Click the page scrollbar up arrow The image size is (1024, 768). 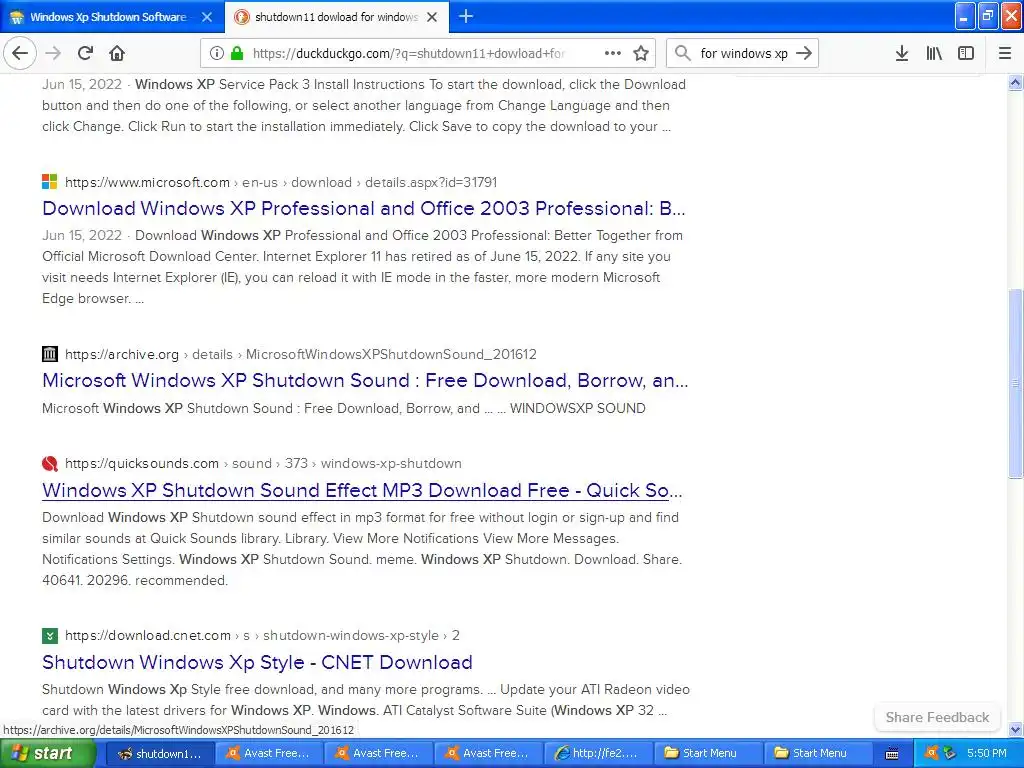1015,82
